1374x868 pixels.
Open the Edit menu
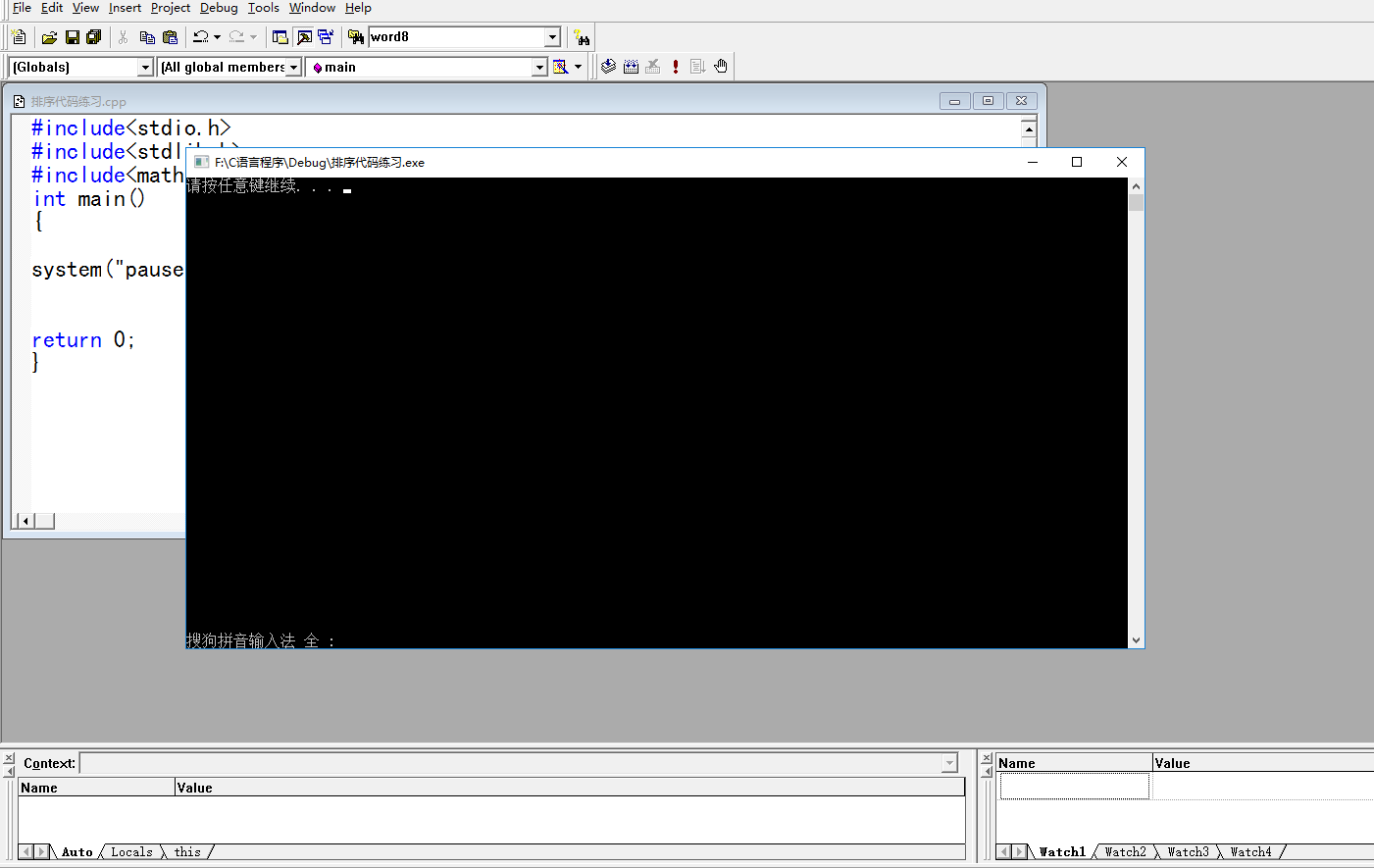point(52,8)
